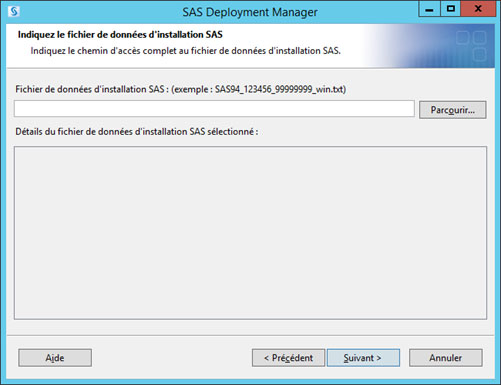Continue with the Suivant > button
This screenshot has width=501, height=385.
(x=363, y=358)
